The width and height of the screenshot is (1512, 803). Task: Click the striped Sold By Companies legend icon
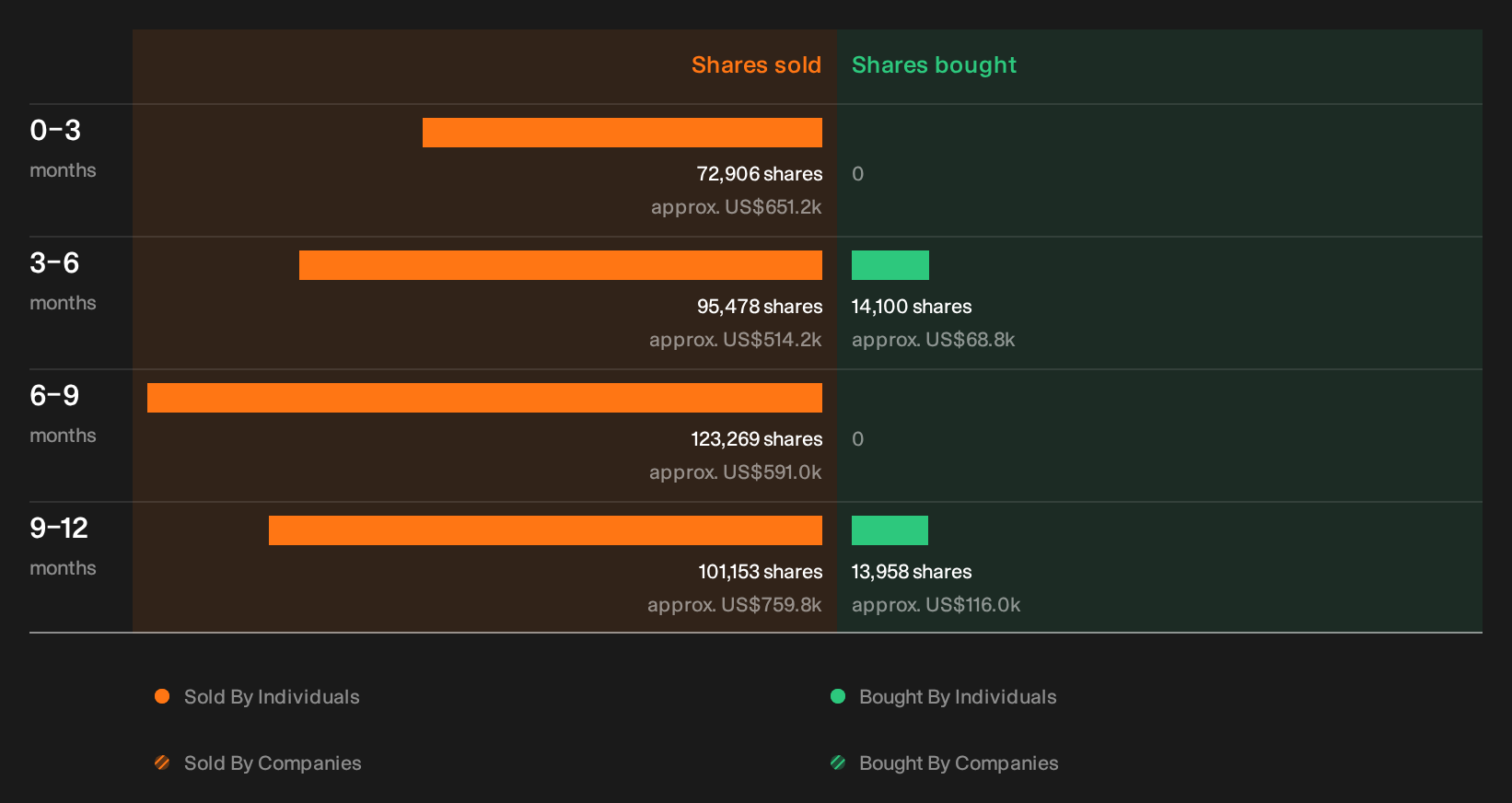click(162, 762)
